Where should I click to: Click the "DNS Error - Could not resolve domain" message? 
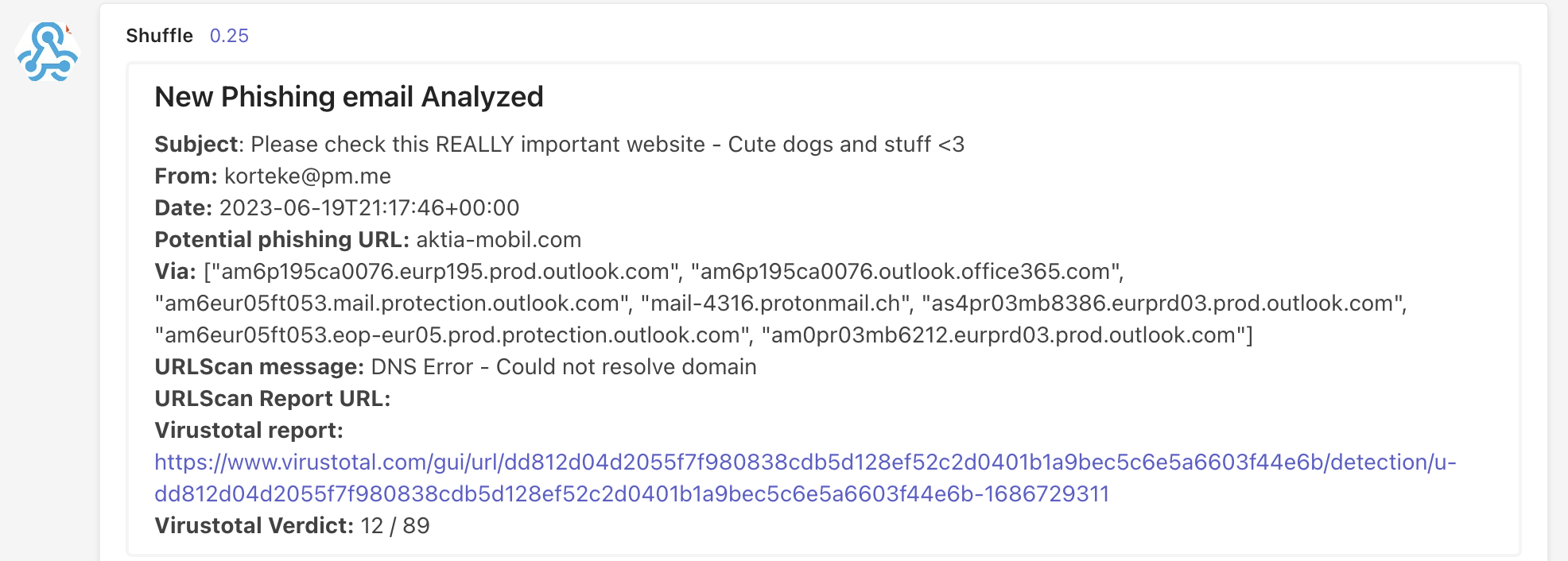tap(564, 367)
